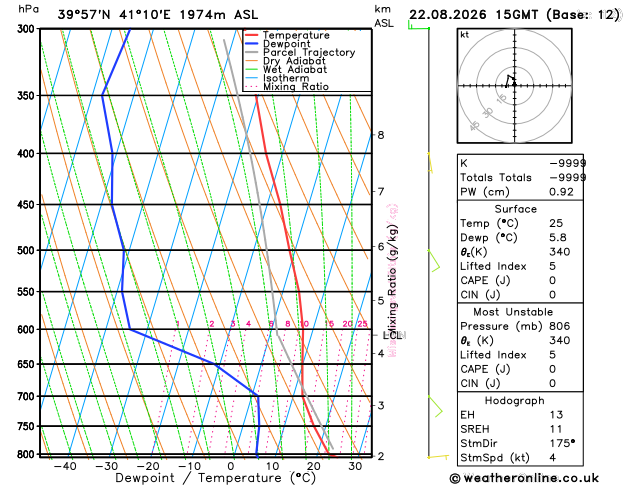The image size is (629, 486).
Task: Select the Mixing Ratio legend label
Action: (x=296, y=87)
